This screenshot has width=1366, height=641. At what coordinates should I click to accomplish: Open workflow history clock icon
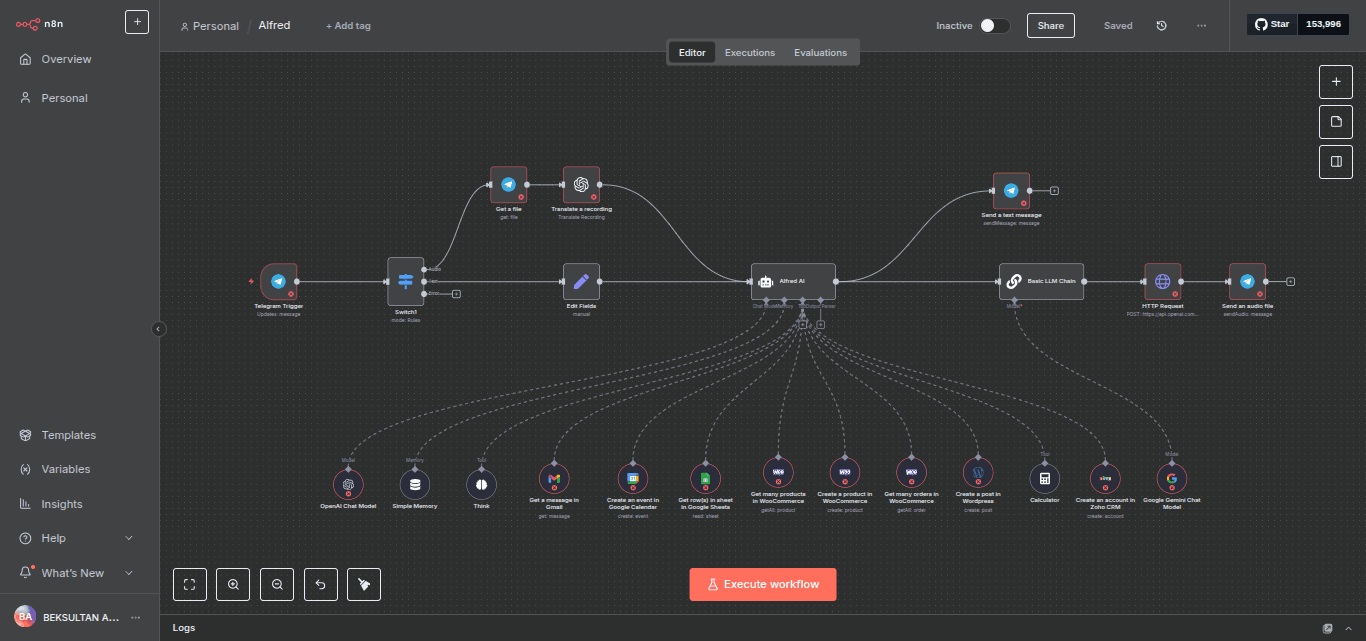(1161, 26)
